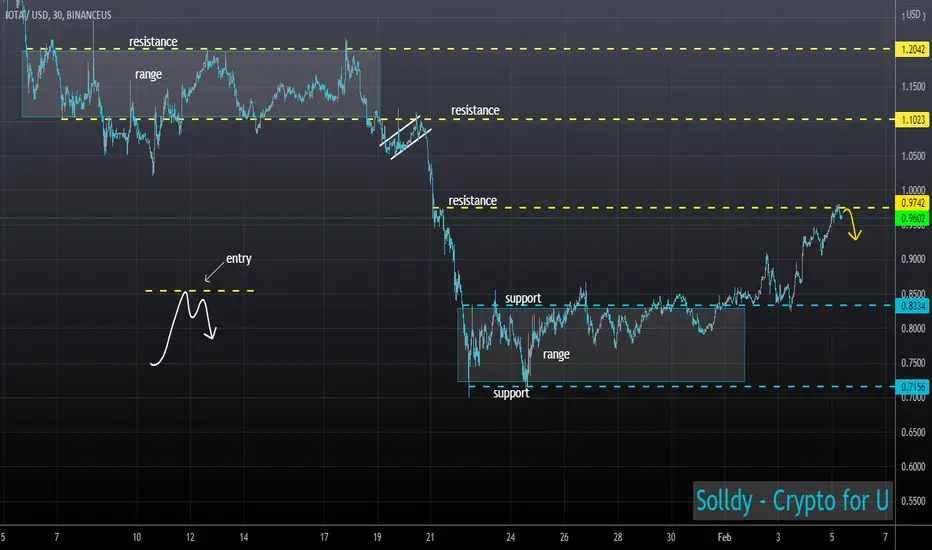Select the white double-top sketch below entry line

coord(183,328)
